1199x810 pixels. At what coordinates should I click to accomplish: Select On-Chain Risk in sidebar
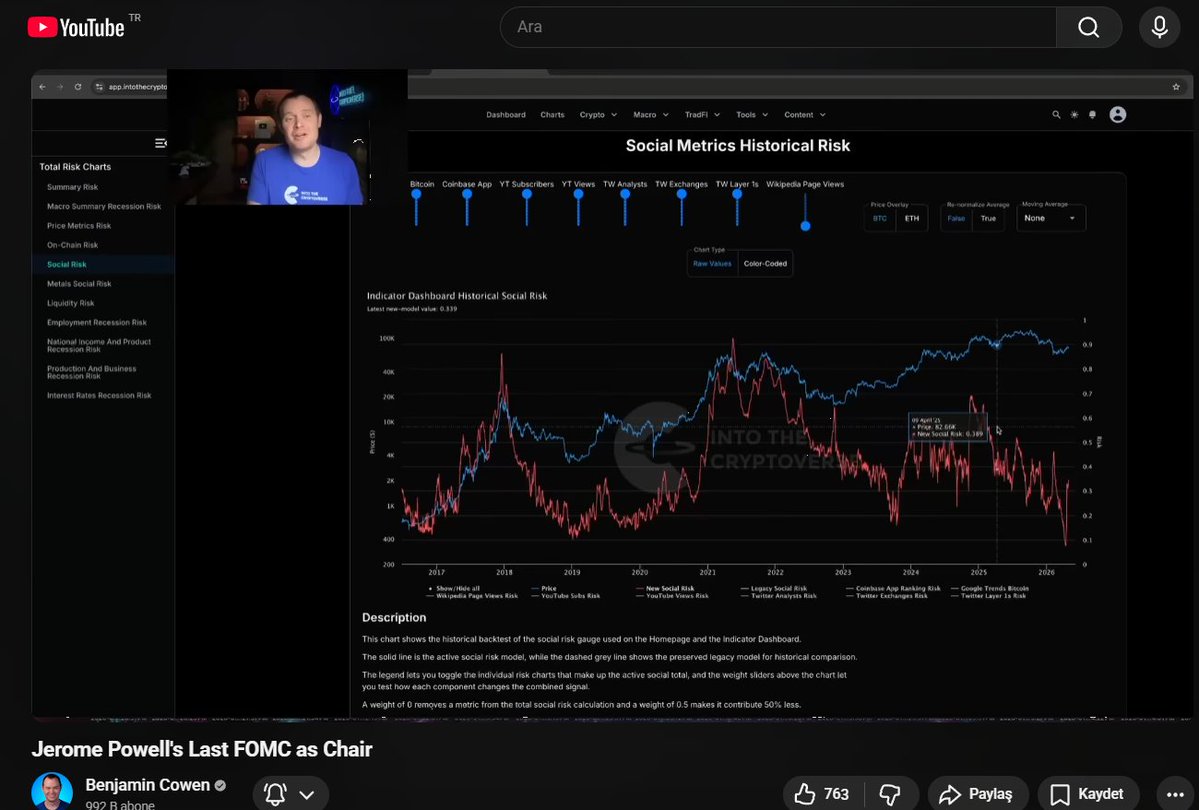tap(72, 245)
